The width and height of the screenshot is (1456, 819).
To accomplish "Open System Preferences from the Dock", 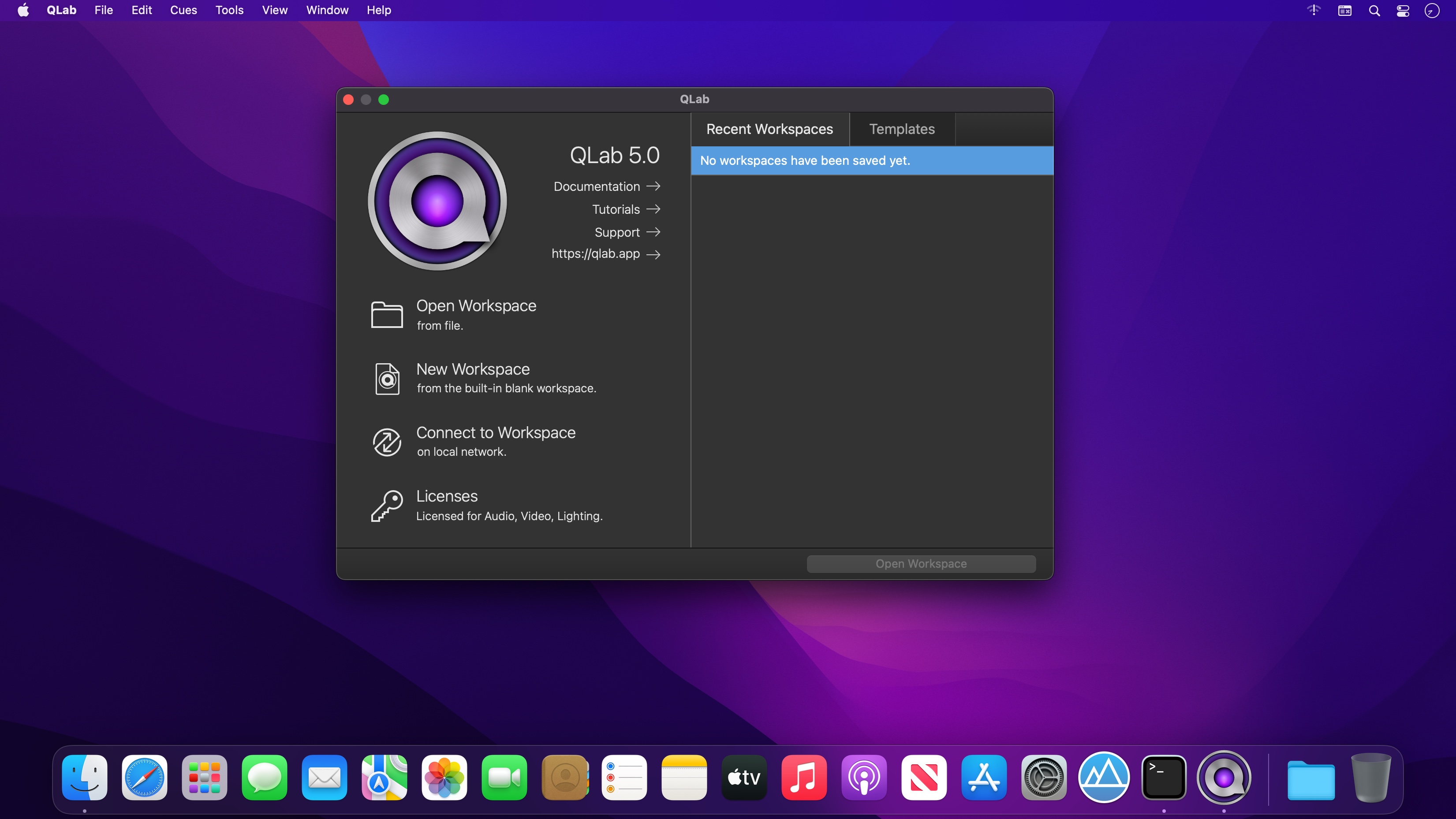I will tap(1044, 777).
